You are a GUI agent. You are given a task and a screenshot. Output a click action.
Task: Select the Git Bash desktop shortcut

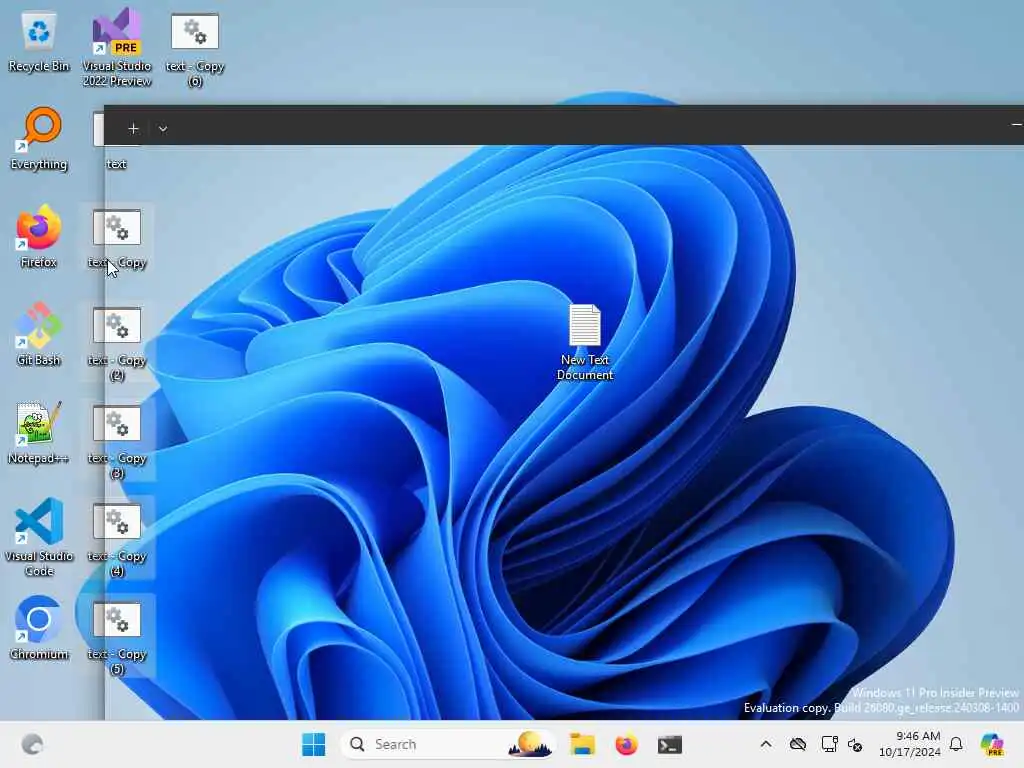click(x=39, y=334)
